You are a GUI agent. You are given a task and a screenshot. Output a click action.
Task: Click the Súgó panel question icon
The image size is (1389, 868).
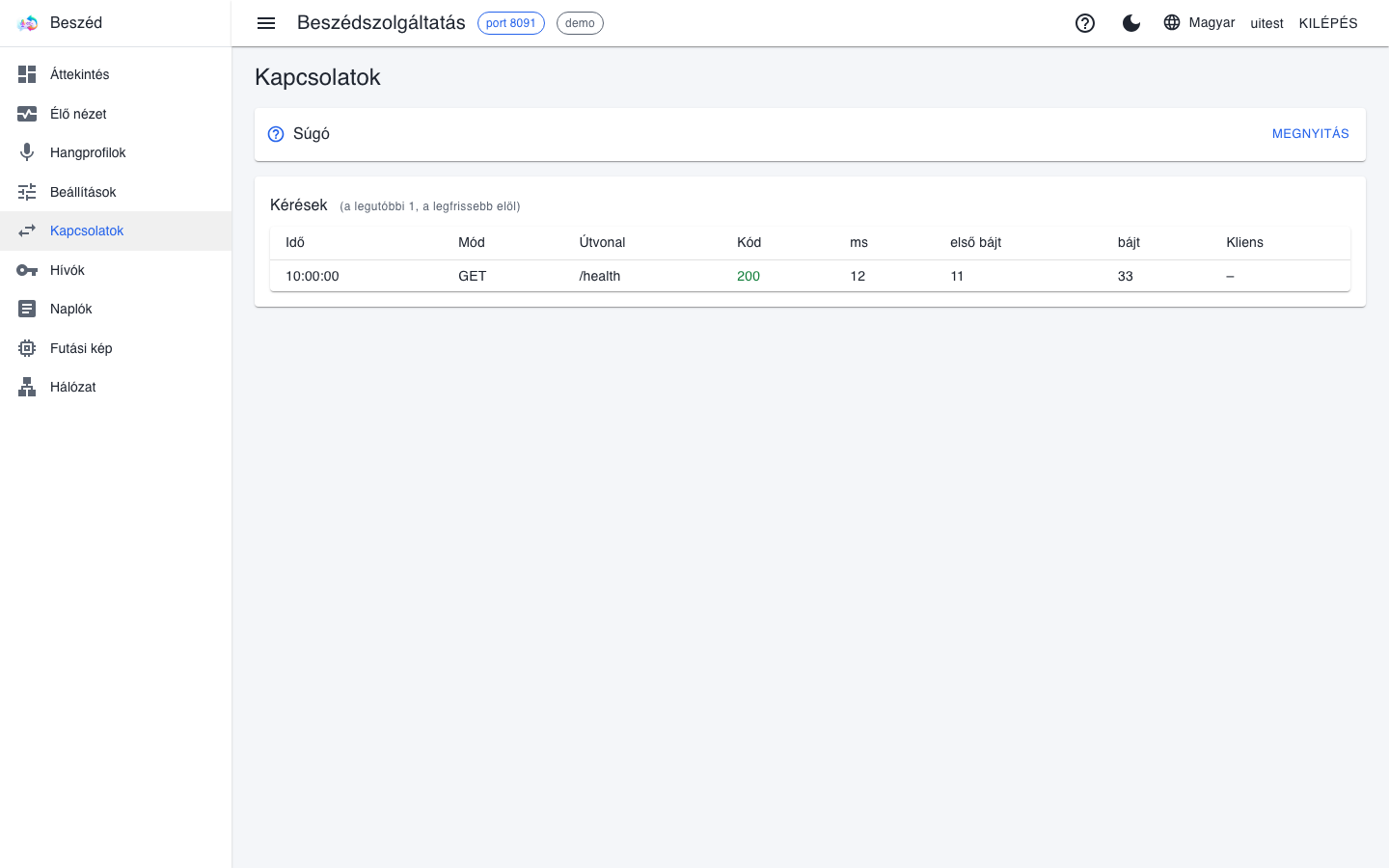(276, 134)
